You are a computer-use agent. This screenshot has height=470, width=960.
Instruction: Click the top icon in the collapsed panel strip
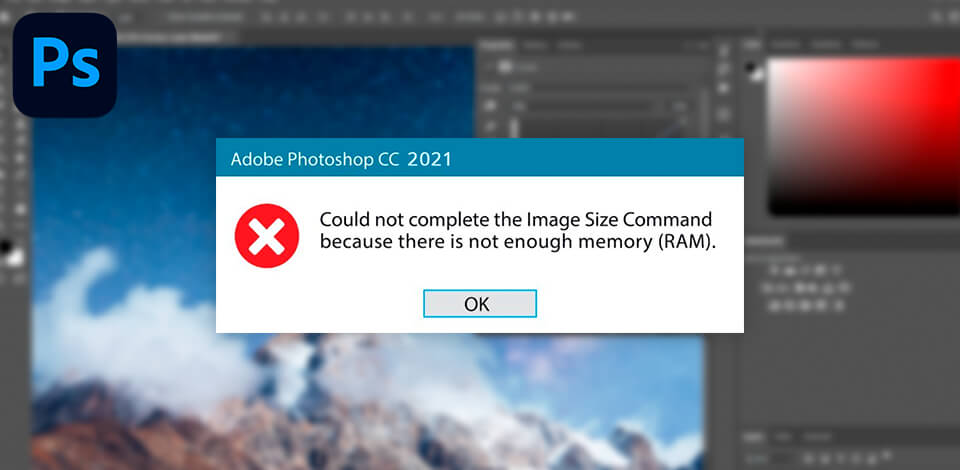[x=723, y=50]
